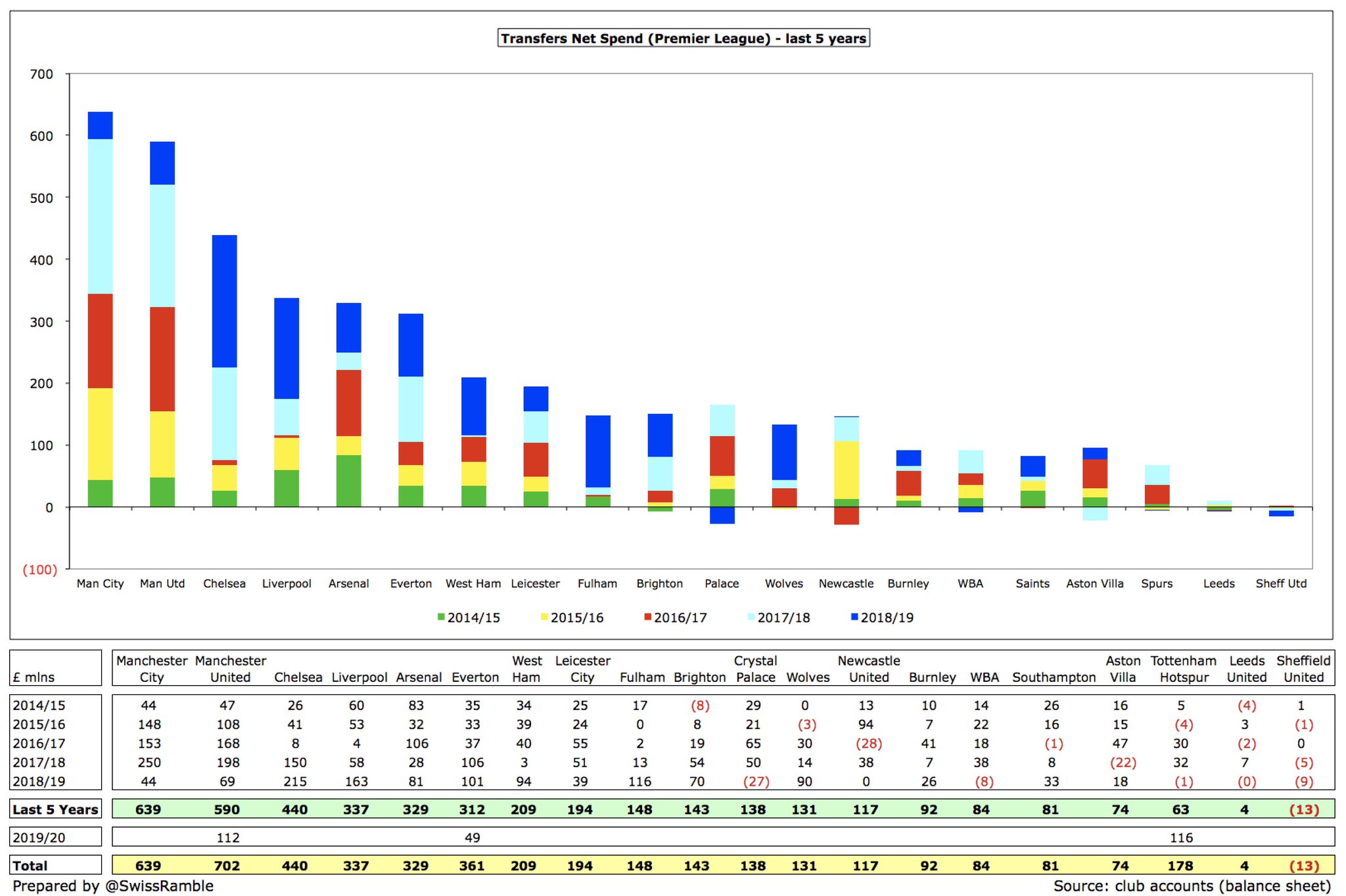Click Newcastle's 2016/17 value (28)
Image resolution: width=1346 pixels, height=896 pixels.
tap(868, 744)
